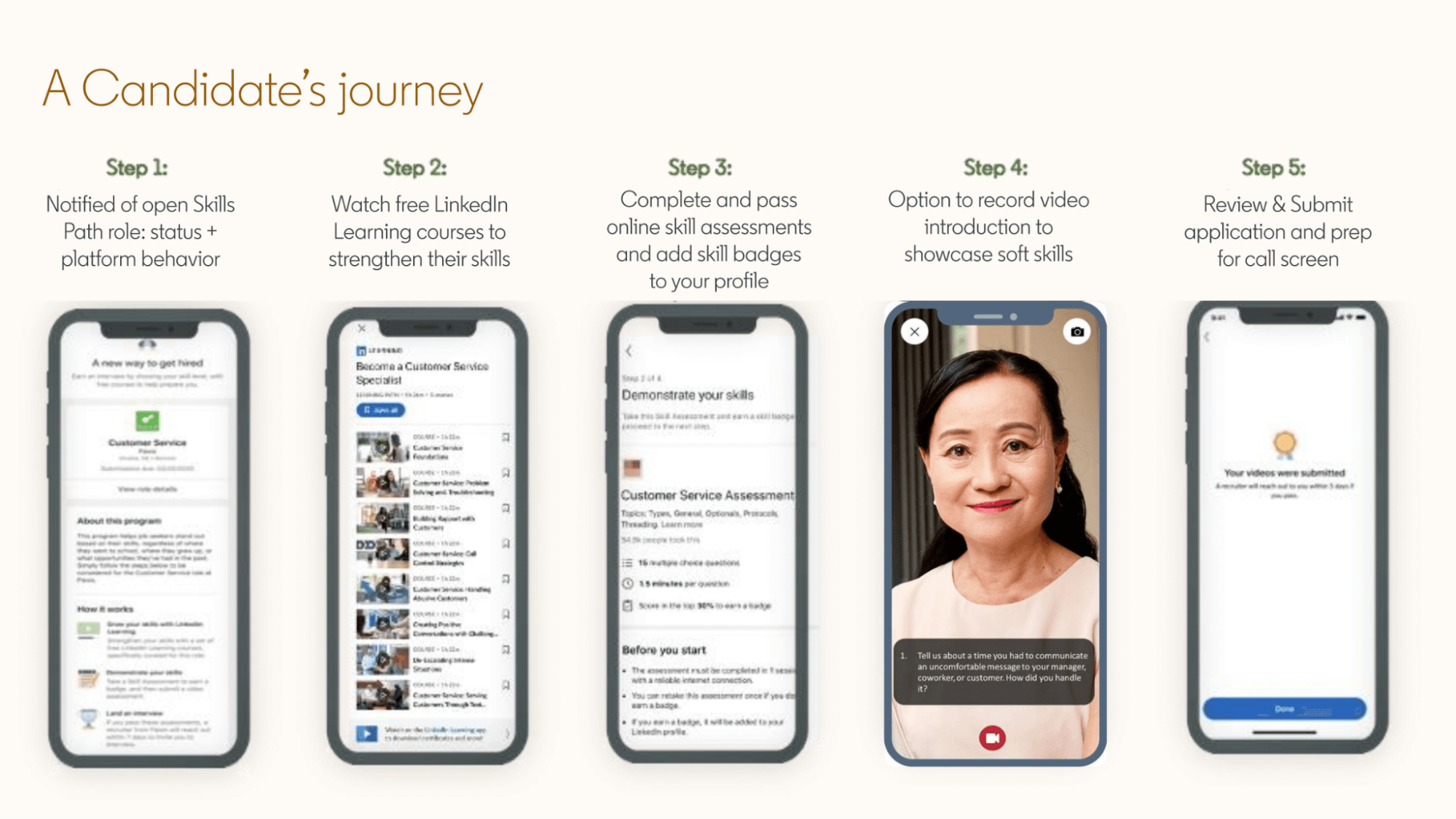The image size is (1456, 819).
Task: Click the Done button after video submission
Action: coord(1286,710)
